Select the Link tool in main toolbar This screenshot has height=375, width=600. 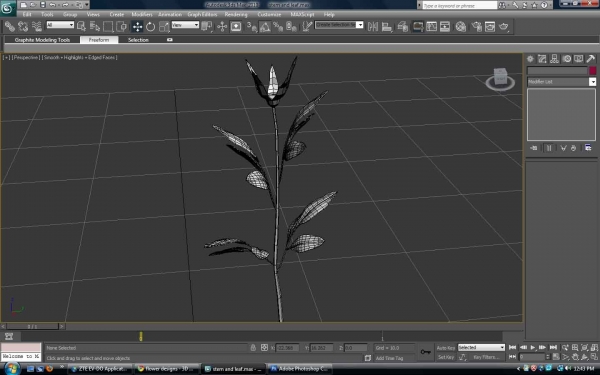pyautogui.click(x=10, y=26)
